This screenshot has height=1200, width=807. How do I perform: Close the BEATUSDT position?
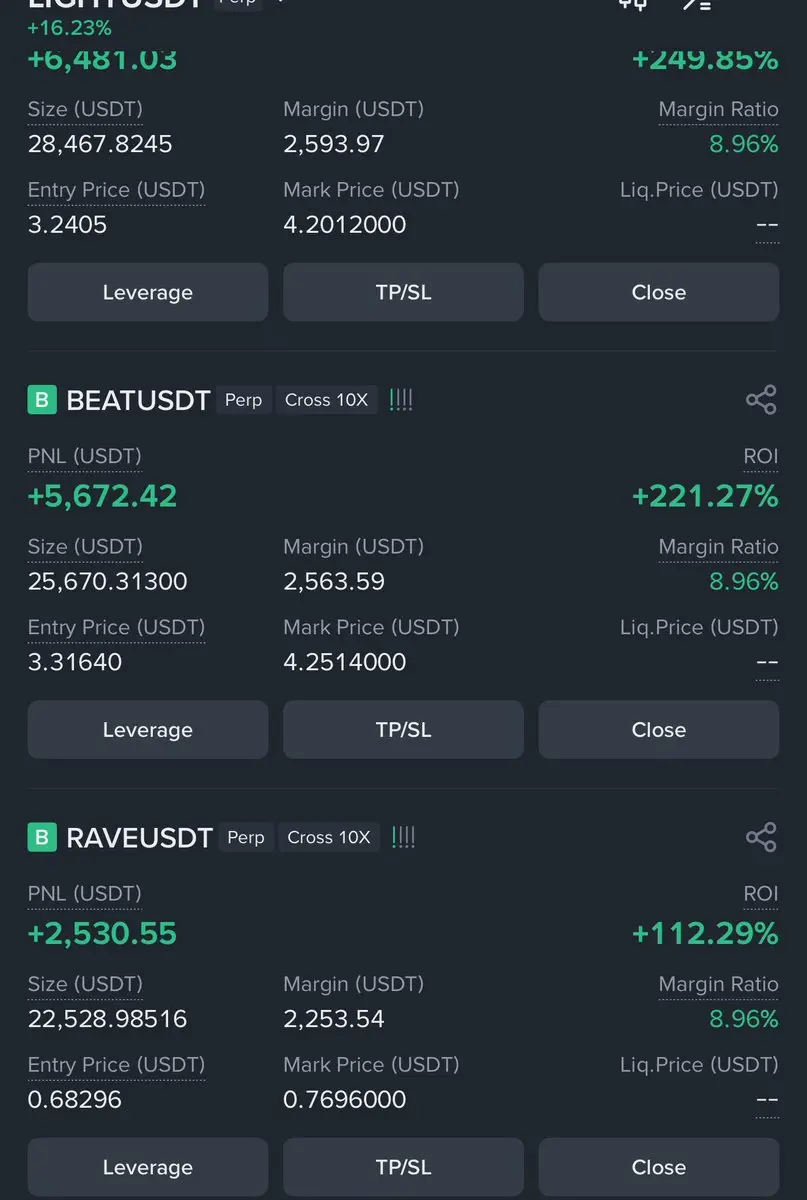click(659, 730)
